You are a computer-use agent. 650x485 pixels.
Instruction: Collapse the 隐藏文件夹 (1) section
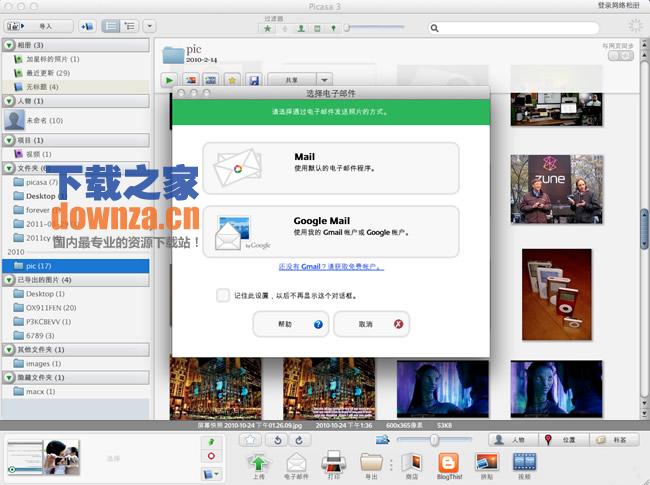[9, 378]
